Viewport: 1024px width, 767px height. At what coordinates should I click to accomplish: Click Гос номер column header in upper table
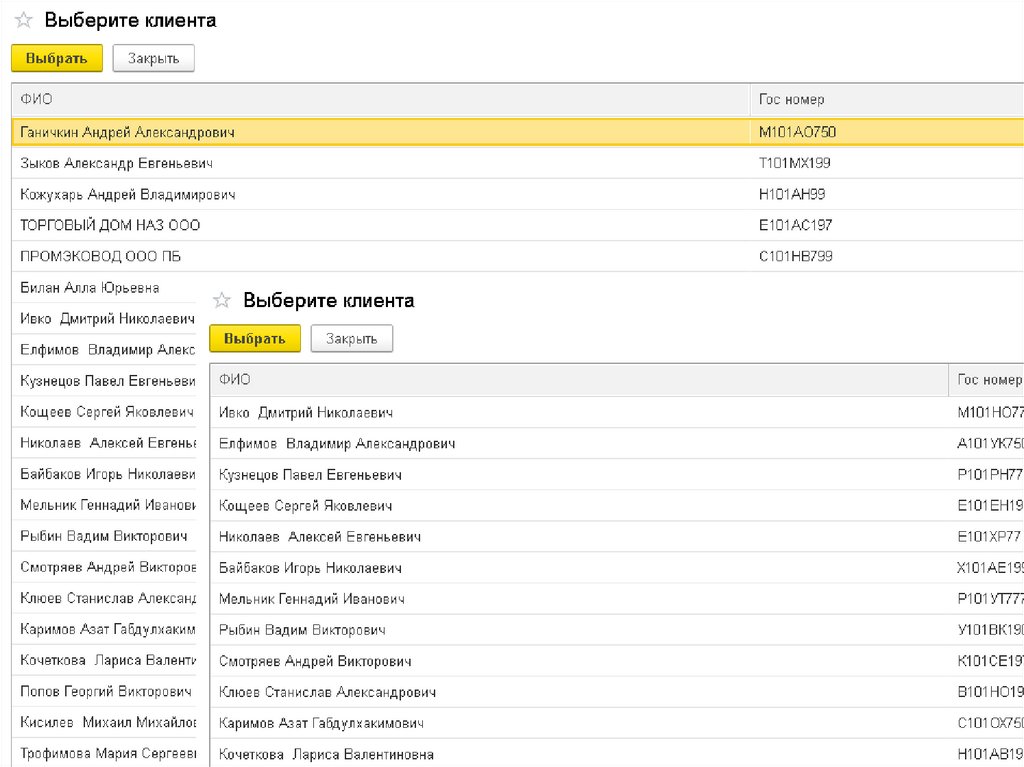click(x=791, y=100)
